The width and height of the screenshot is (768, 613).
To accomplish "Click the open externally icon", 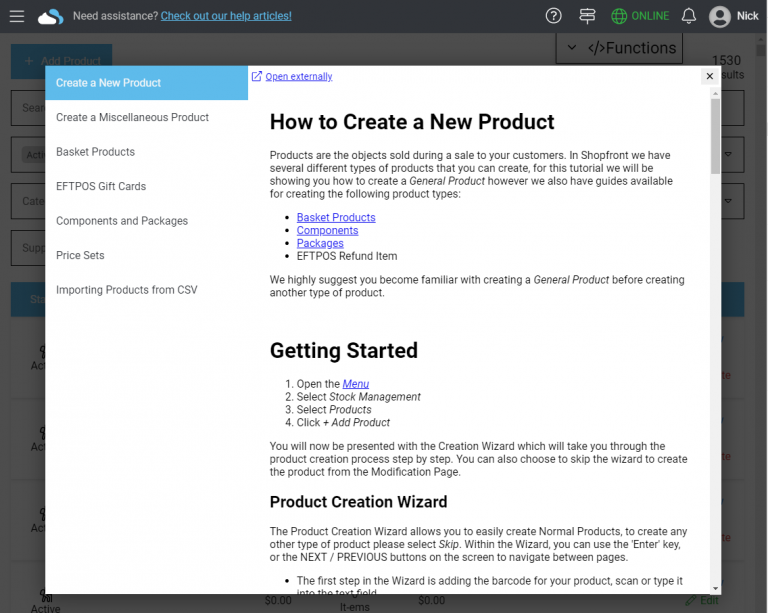I will pyautogui.click(x=257, y=76).
